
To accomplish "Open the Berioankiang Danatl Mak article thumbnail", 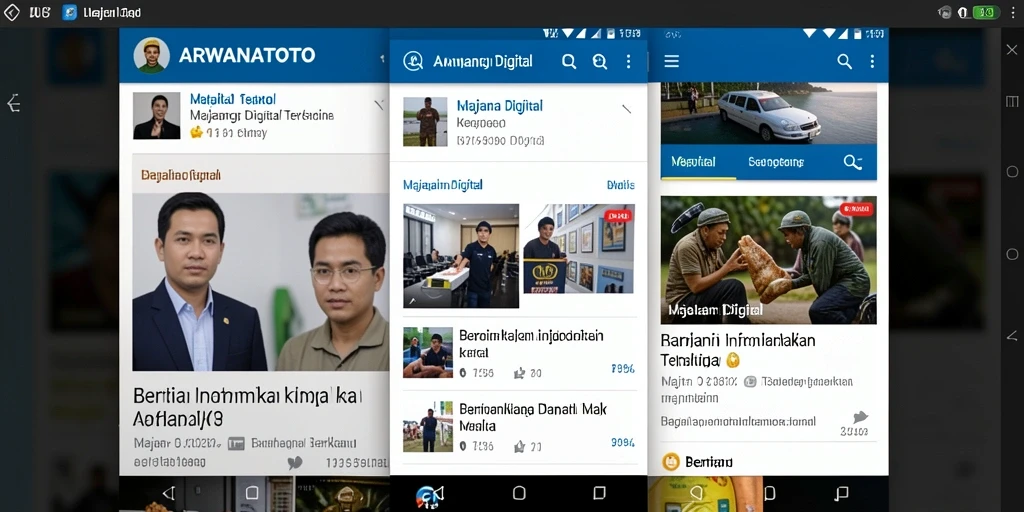I will [428, 426].
